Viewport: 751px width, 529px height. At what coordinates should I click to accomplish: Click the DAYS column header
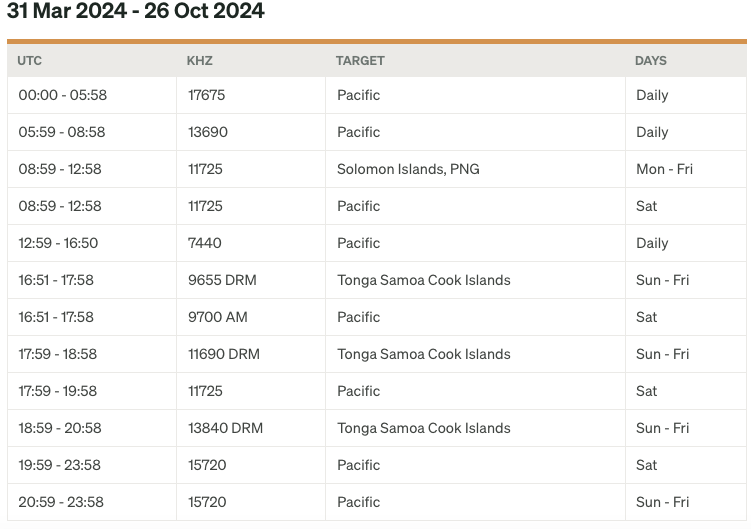click(x=651, y=60)
